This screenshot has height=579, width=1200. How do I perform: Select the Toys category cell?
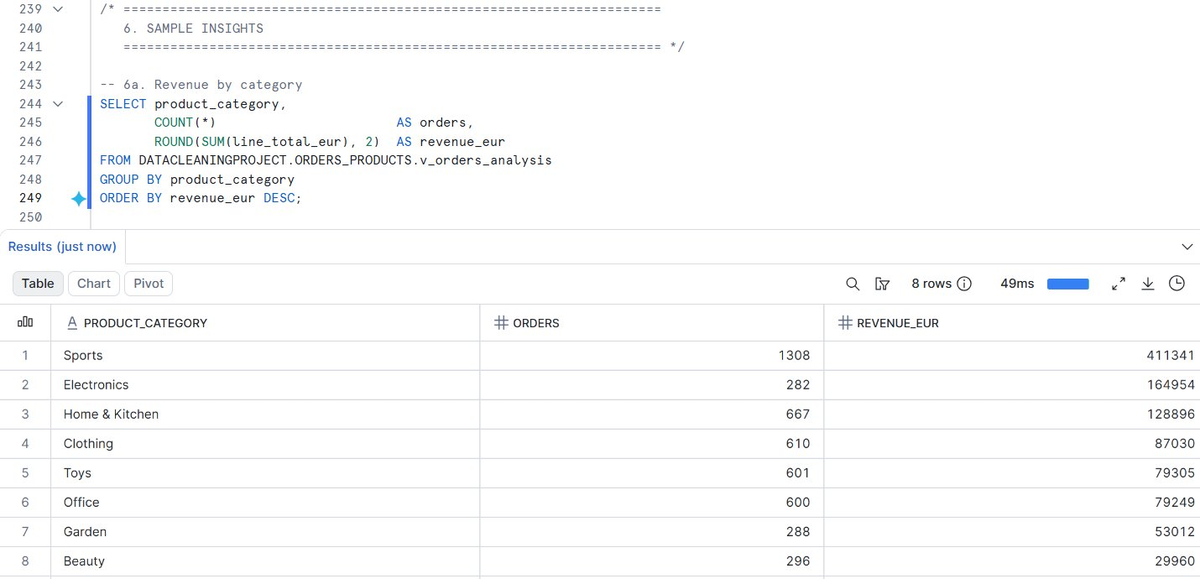[264, 473]
